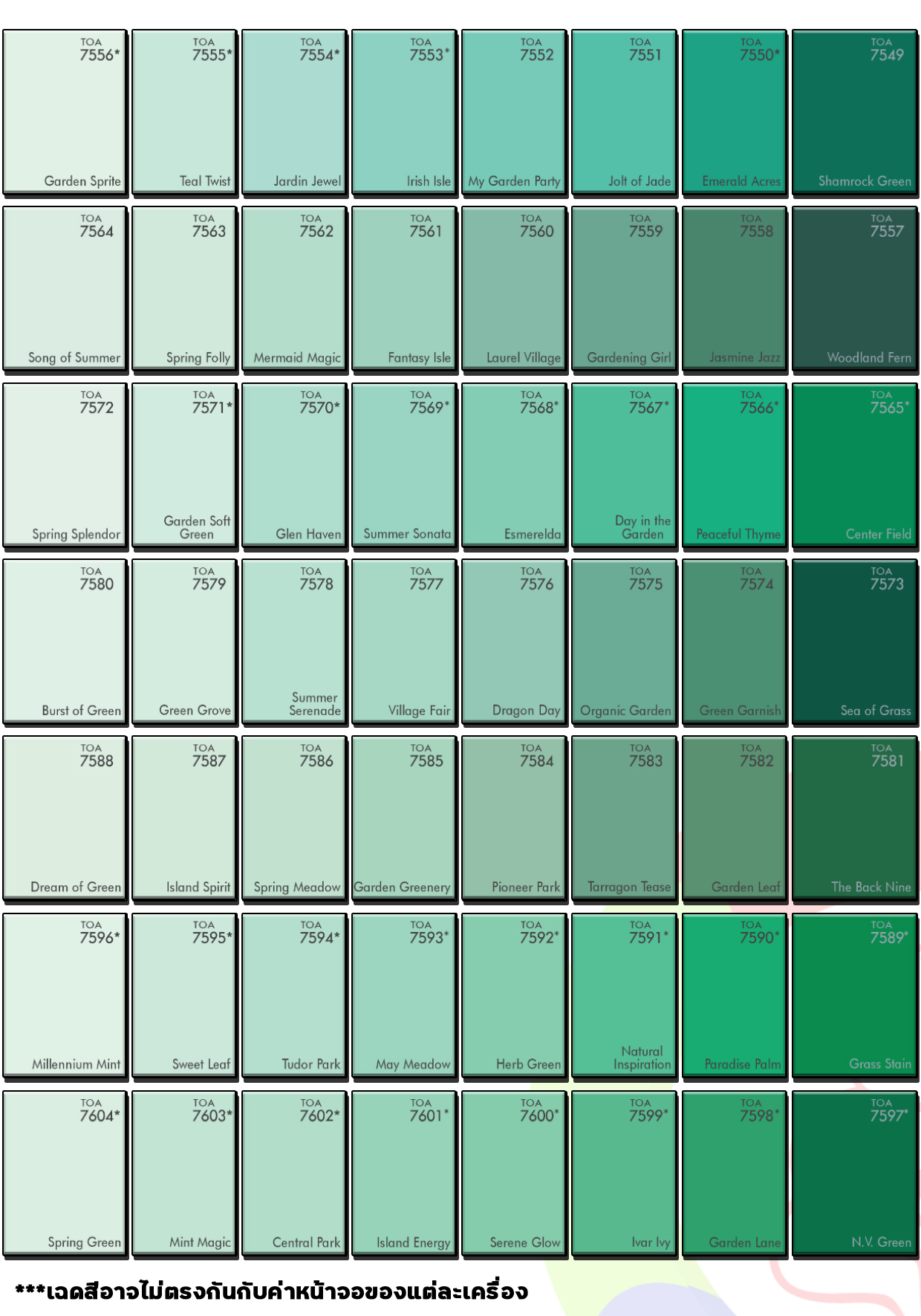This screenshot has width=921, height=1316.
Task: Pick the Natural Inspiration 7591 swatch
Action: (x=624, y=995)
